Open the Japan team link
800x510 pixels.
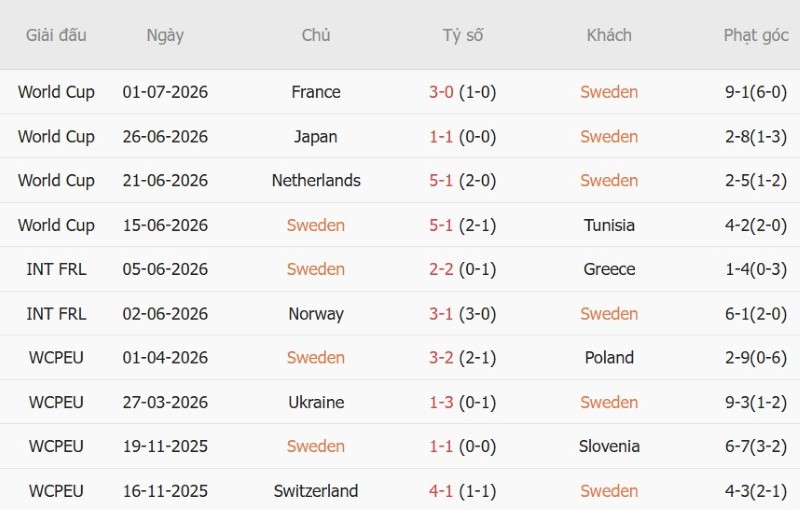point(316,137)
